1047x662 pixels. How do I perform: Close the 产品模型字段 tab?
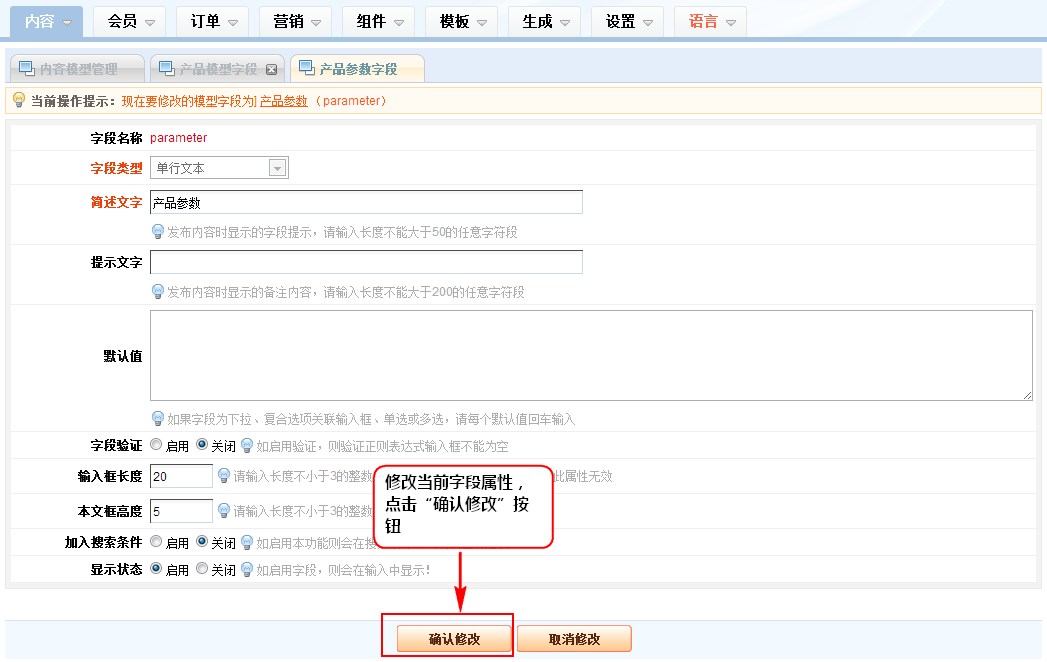click(271, 70)
